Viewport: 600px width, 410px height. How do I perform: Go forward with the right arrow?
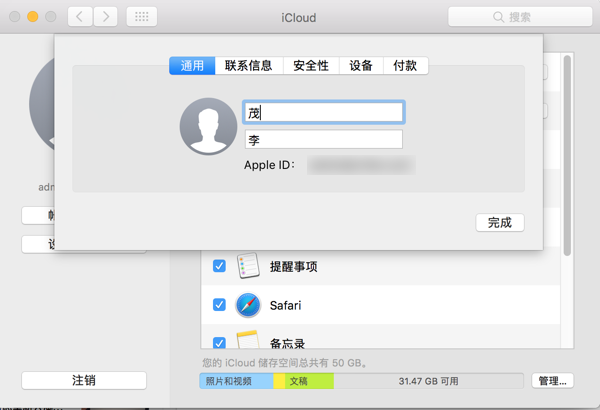(x=105, y=17)
